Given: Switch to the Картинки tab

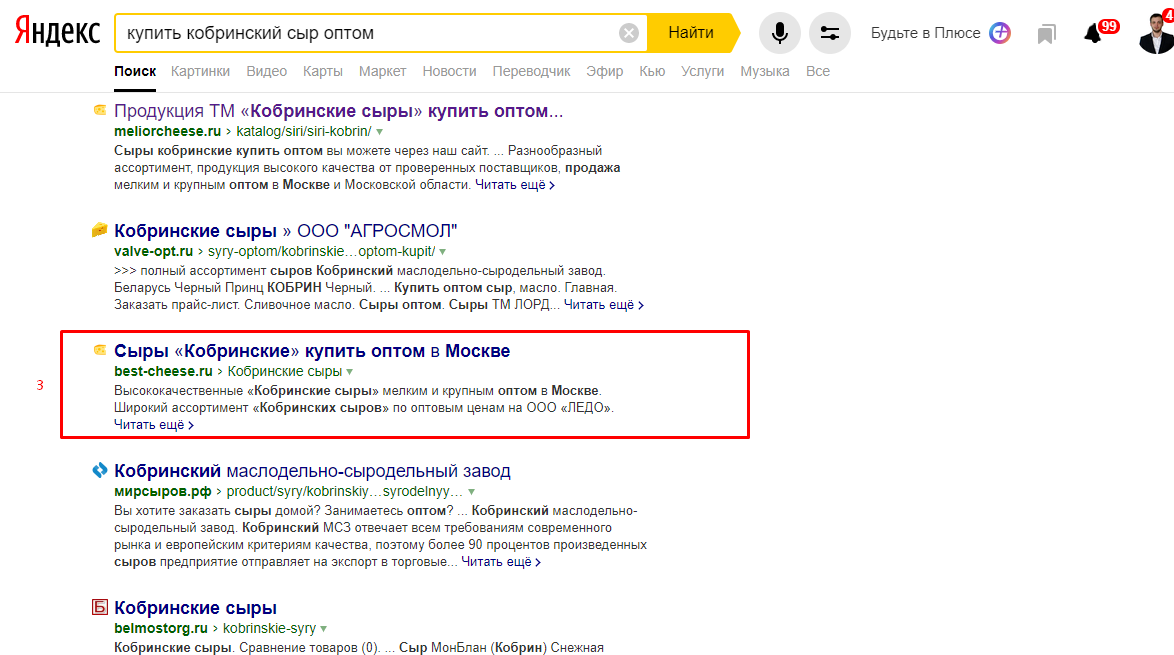Looking at the screenshot, I should (200, 71).
